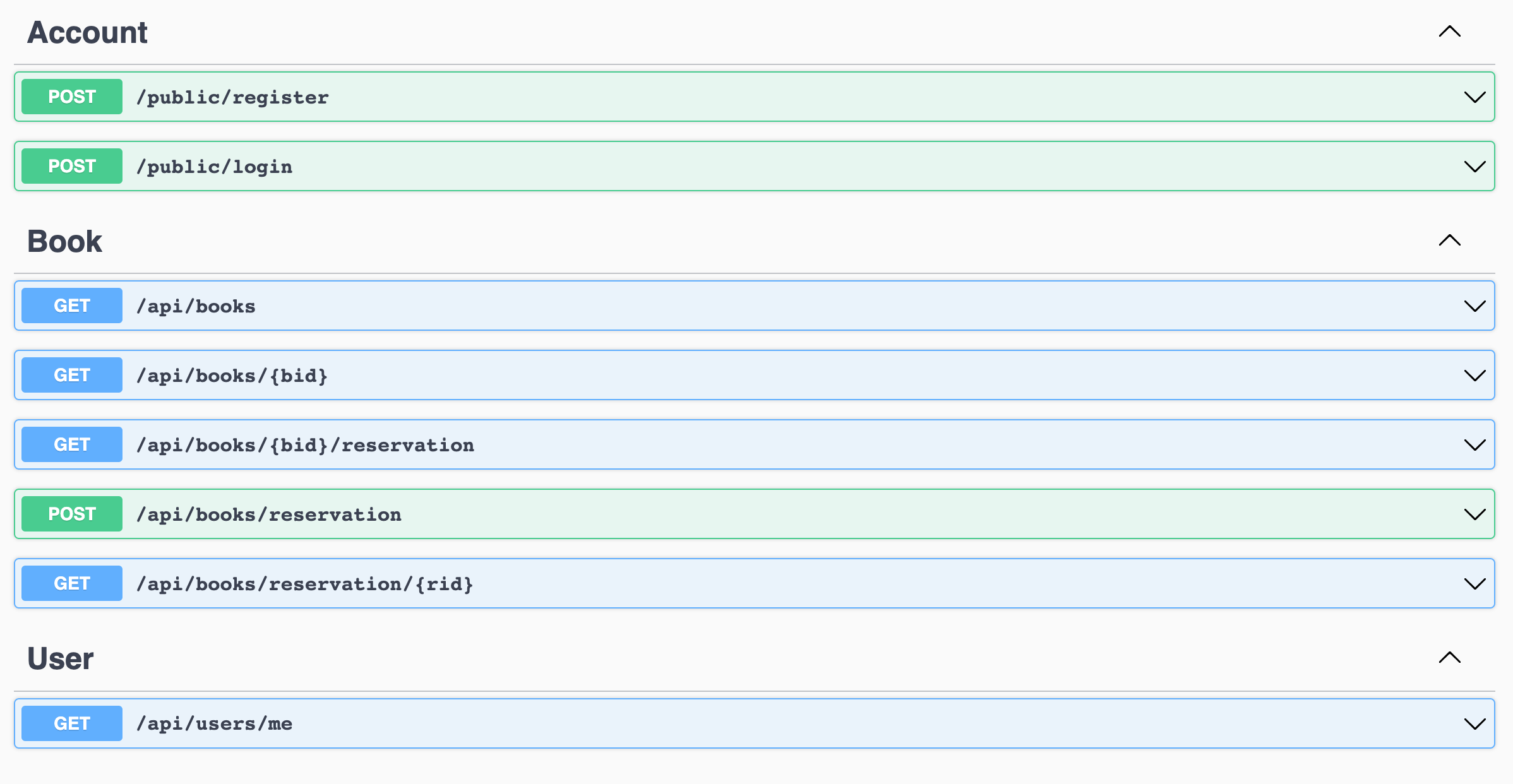Expand /api/books/{bid}/reservation arrow
The image size is (1513, 784).
pyautogui.click(x=1474, y=445)
